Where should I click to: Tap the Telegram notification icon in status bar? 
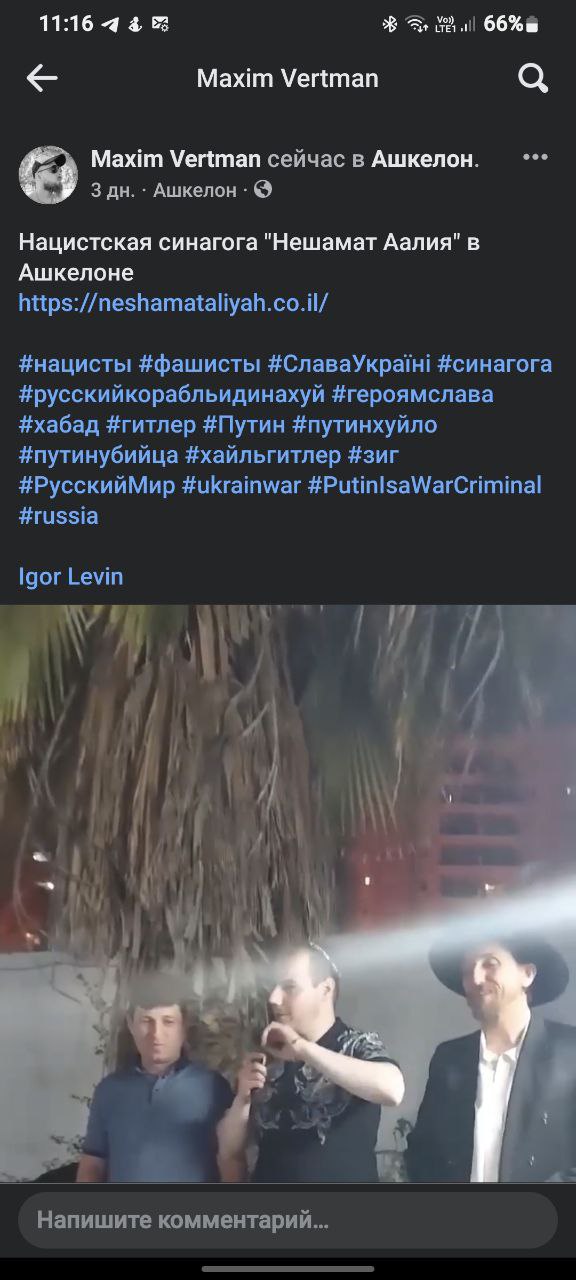109,24
